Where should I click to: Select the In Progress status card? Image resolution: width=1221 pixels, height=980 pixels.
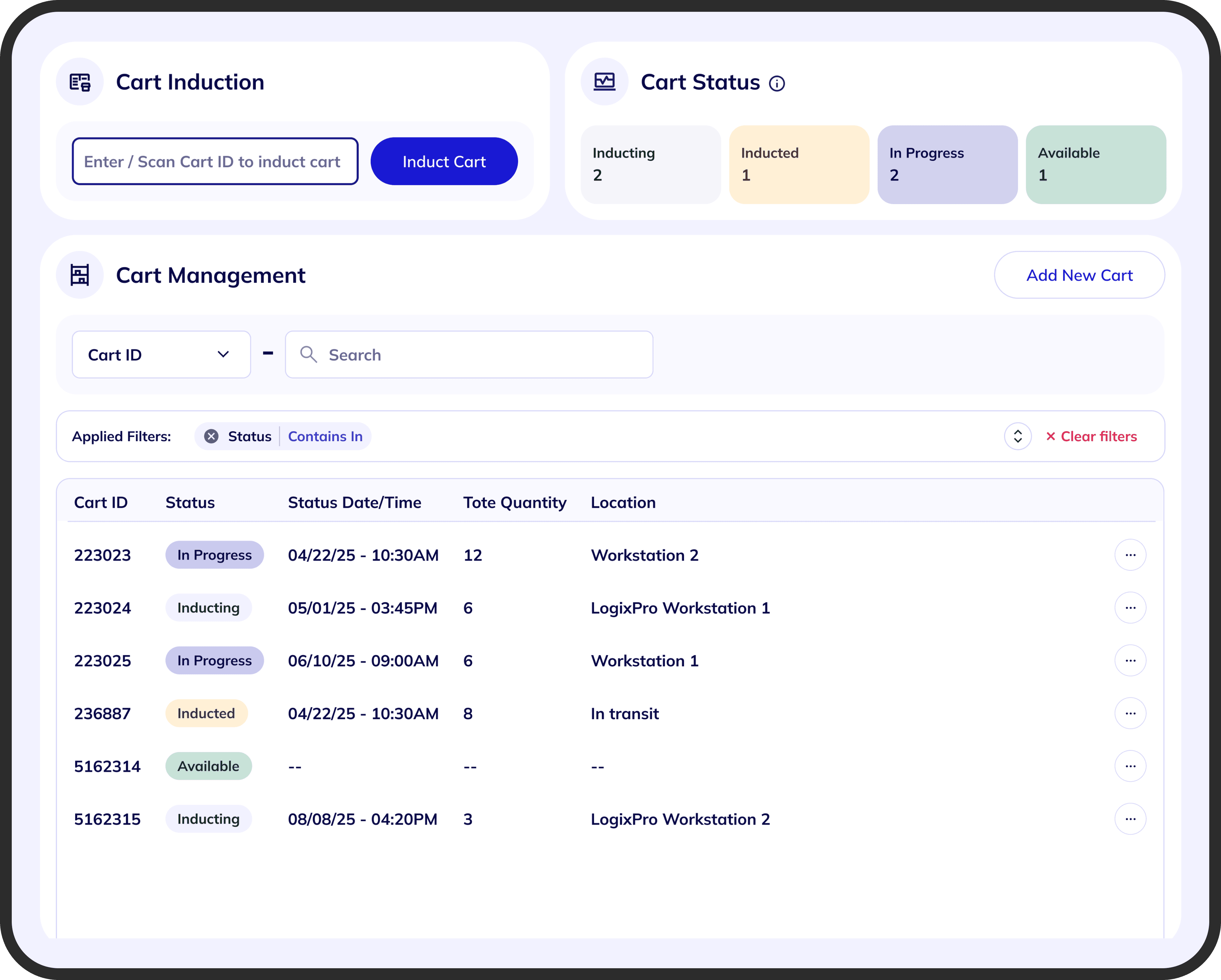click(948, 165)
